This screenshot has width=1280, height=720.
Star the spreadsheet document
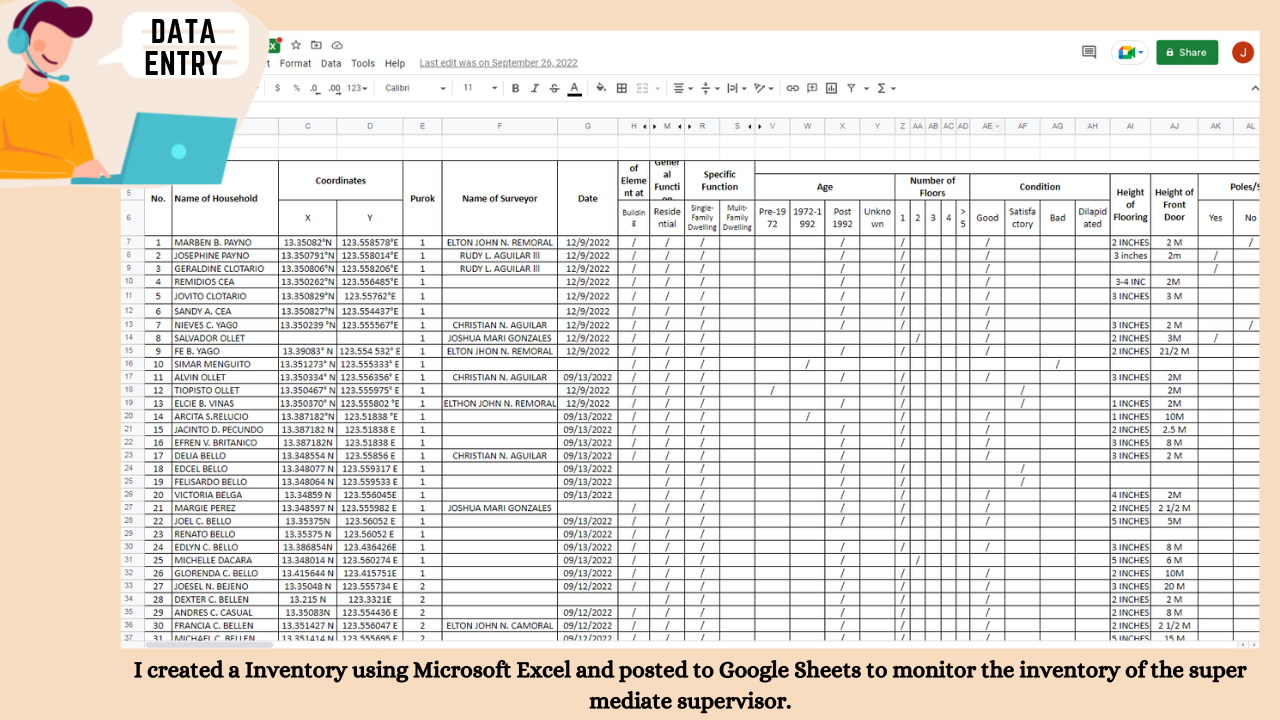(x=296, y=45)
